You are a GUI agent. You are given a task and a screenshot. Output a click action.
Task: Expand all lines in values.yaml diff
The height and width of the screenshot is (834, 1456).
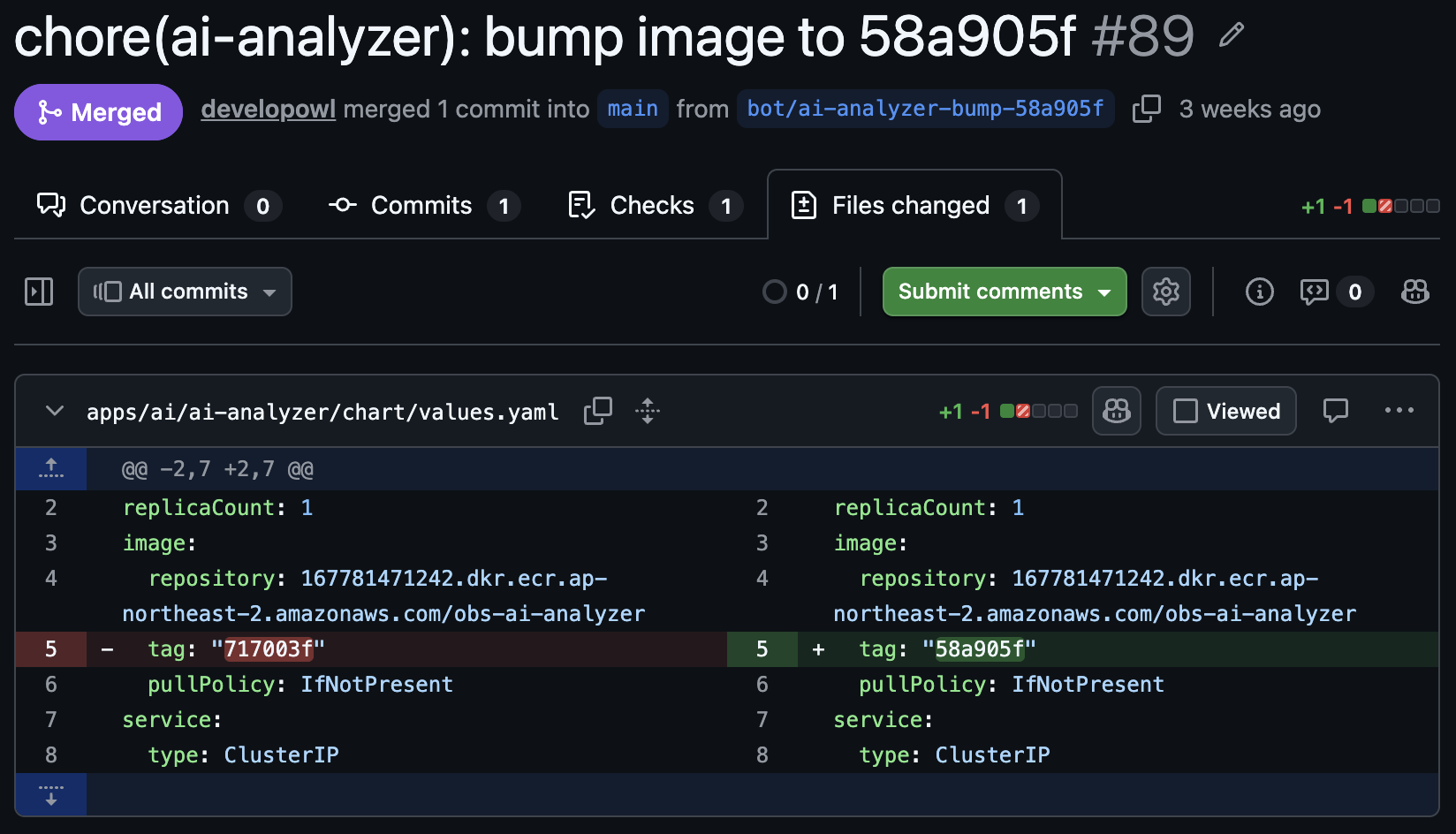click(x=648, y=411)
